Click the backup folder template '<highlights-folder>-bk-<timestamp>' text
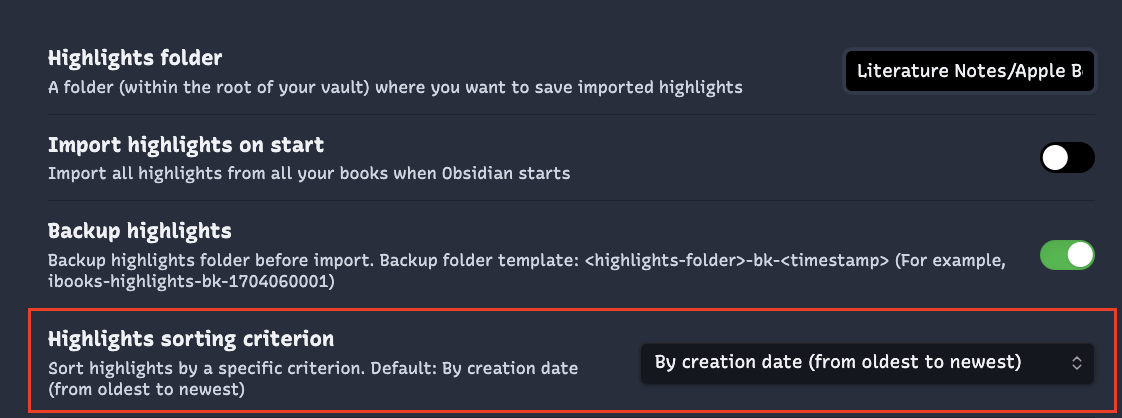The image size is (1122, 418). tap(737, 261)
